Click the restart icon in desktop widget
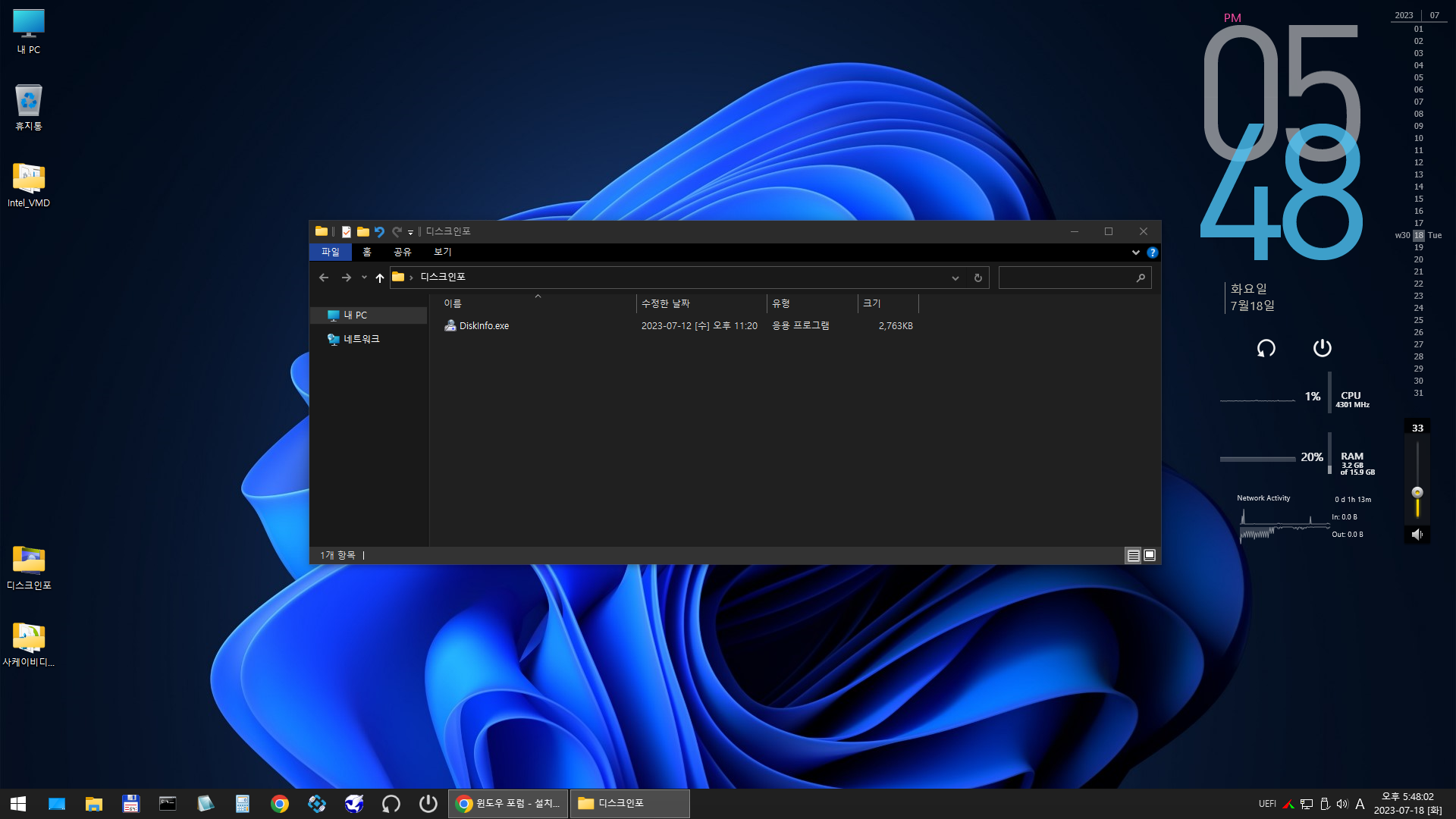The width and height of the screenshot is (1456, 819). [1266, 348]
